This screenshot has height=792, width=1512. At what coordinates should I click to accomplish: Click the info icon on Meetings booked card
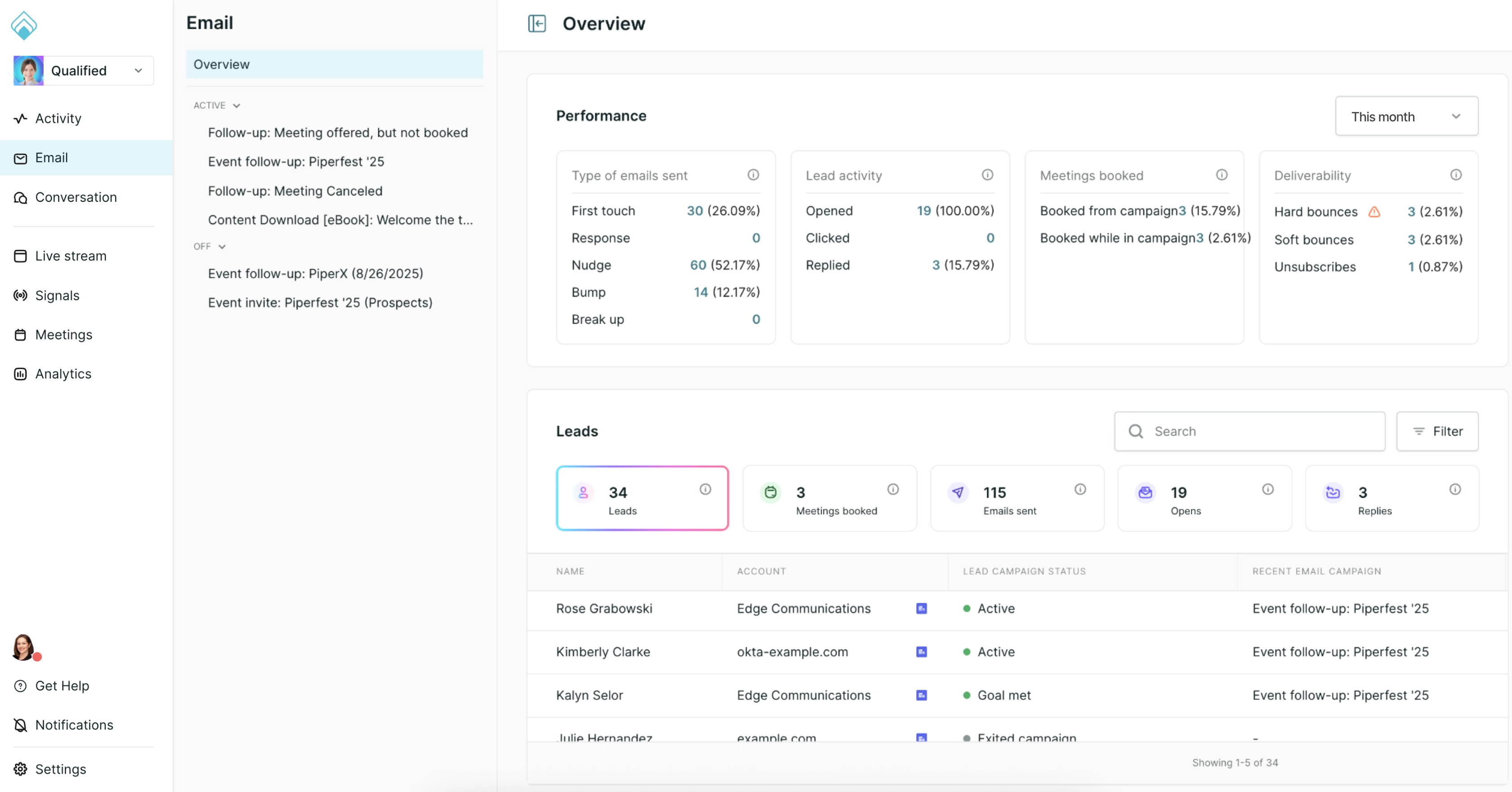tap(1221, 175)
